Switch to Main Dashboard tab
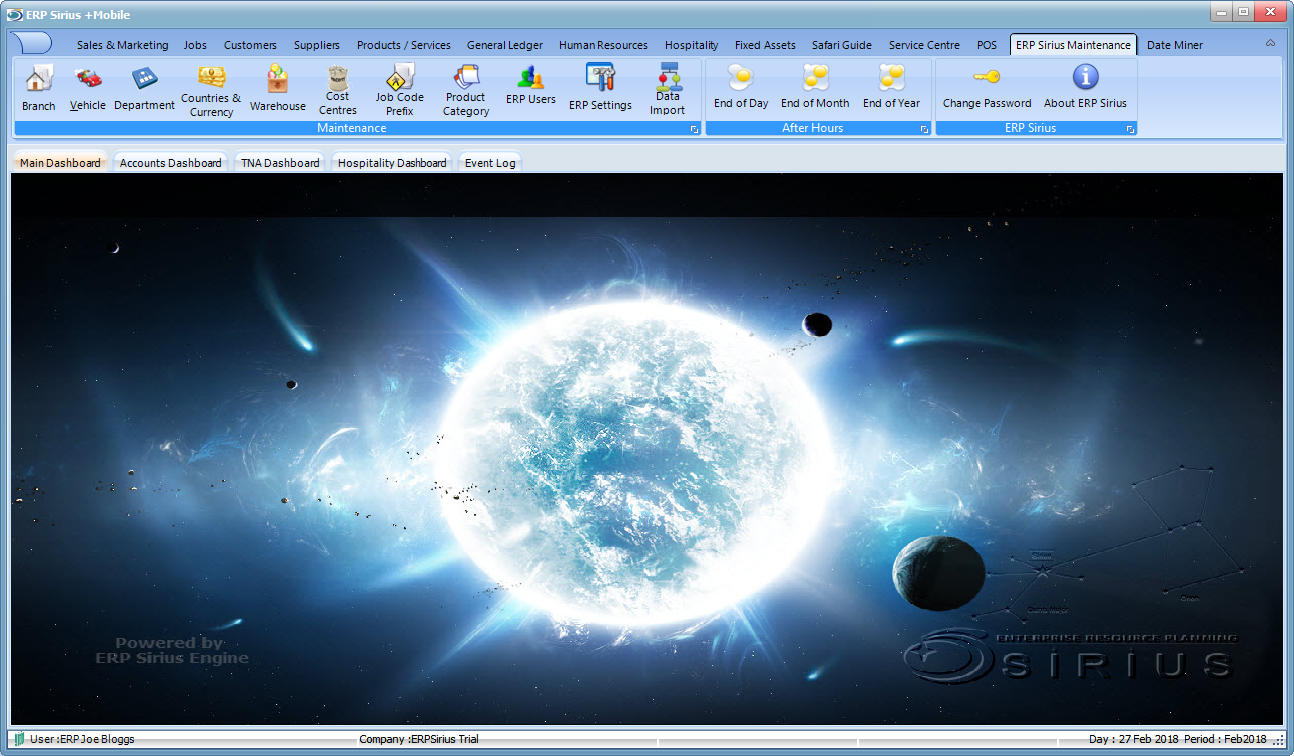This screenshot has width=1294, height=756. point(60,163)
